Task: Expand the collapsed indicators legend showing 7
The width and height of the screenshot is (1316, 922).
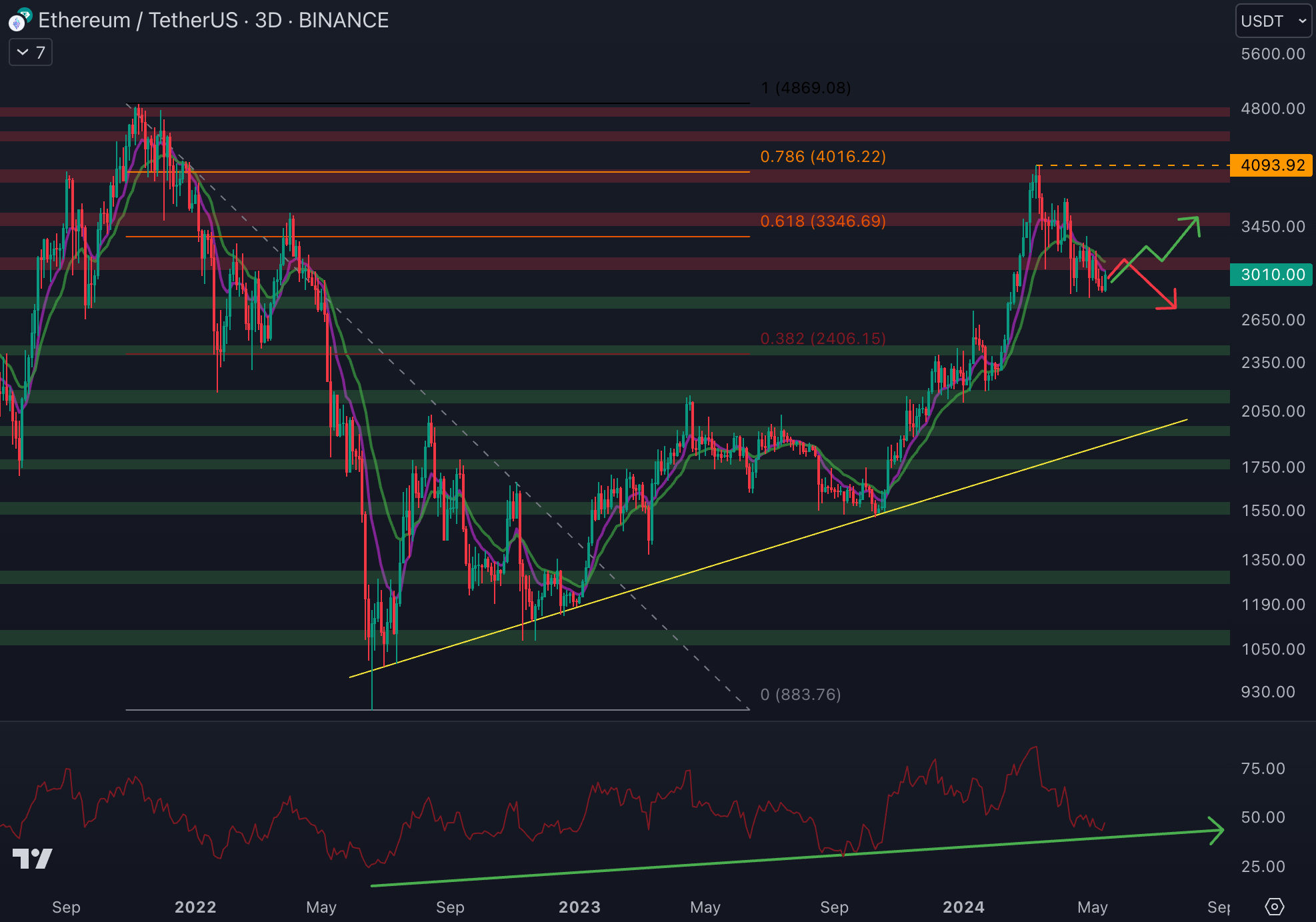Action: click(x=31, y=53)
